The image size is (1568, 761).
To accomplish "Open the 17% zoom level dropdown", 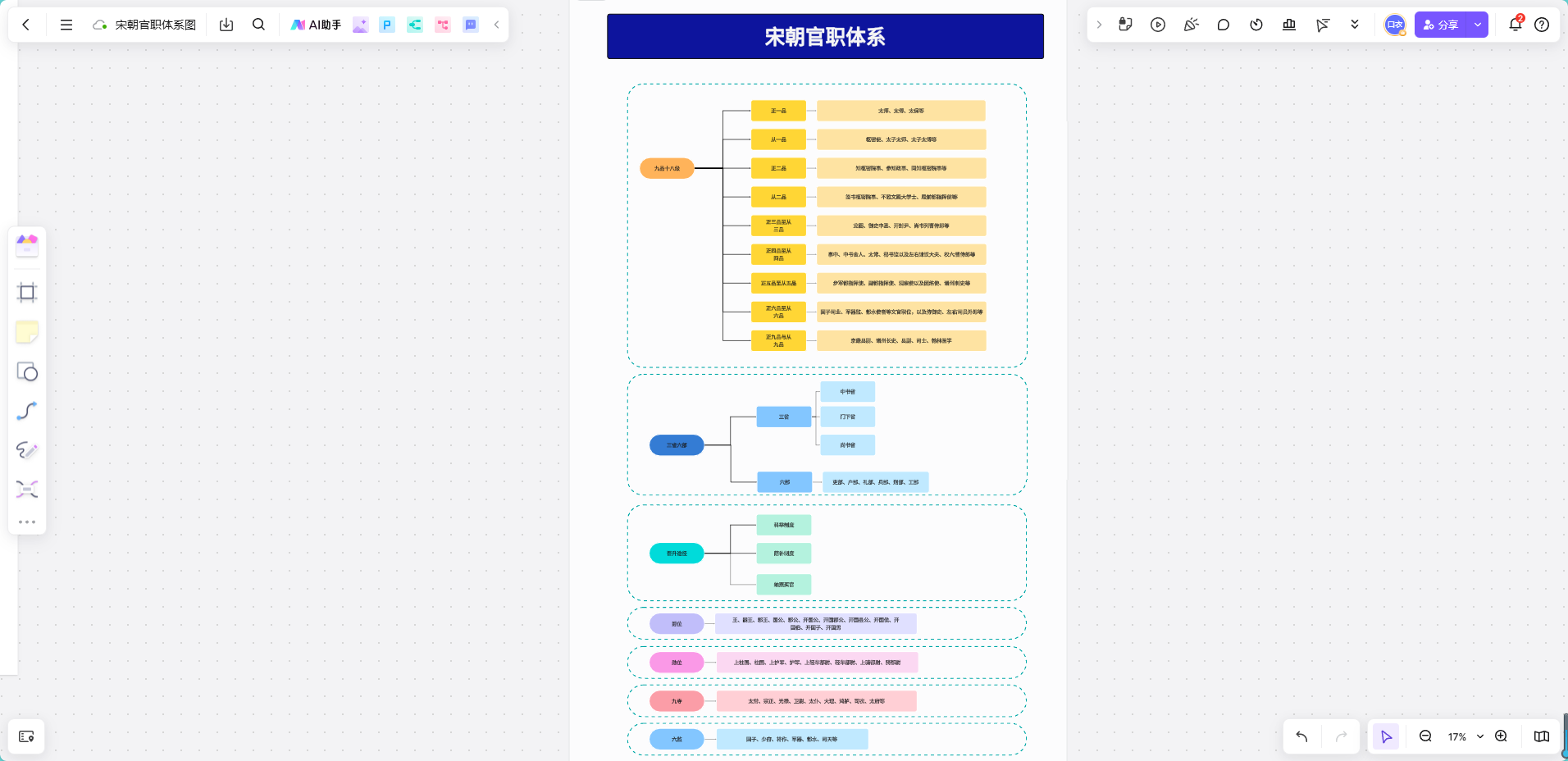I will pyautogui.click(x=1465, y=736).
